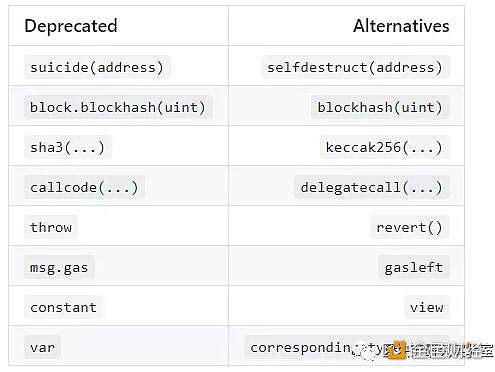The image size is (495, 372).
Task: Select the var deprecated keyword
Action: pos(42,347)
